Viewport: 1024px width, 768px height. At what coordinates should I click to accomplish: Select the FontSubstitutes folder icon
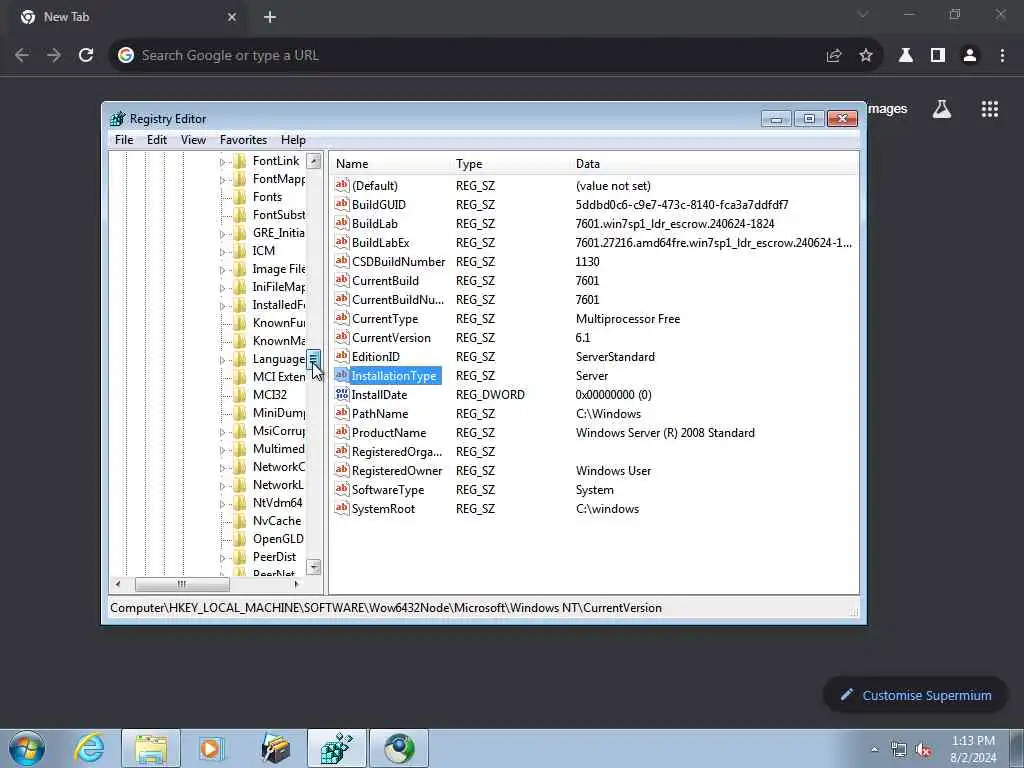(240, 215)
